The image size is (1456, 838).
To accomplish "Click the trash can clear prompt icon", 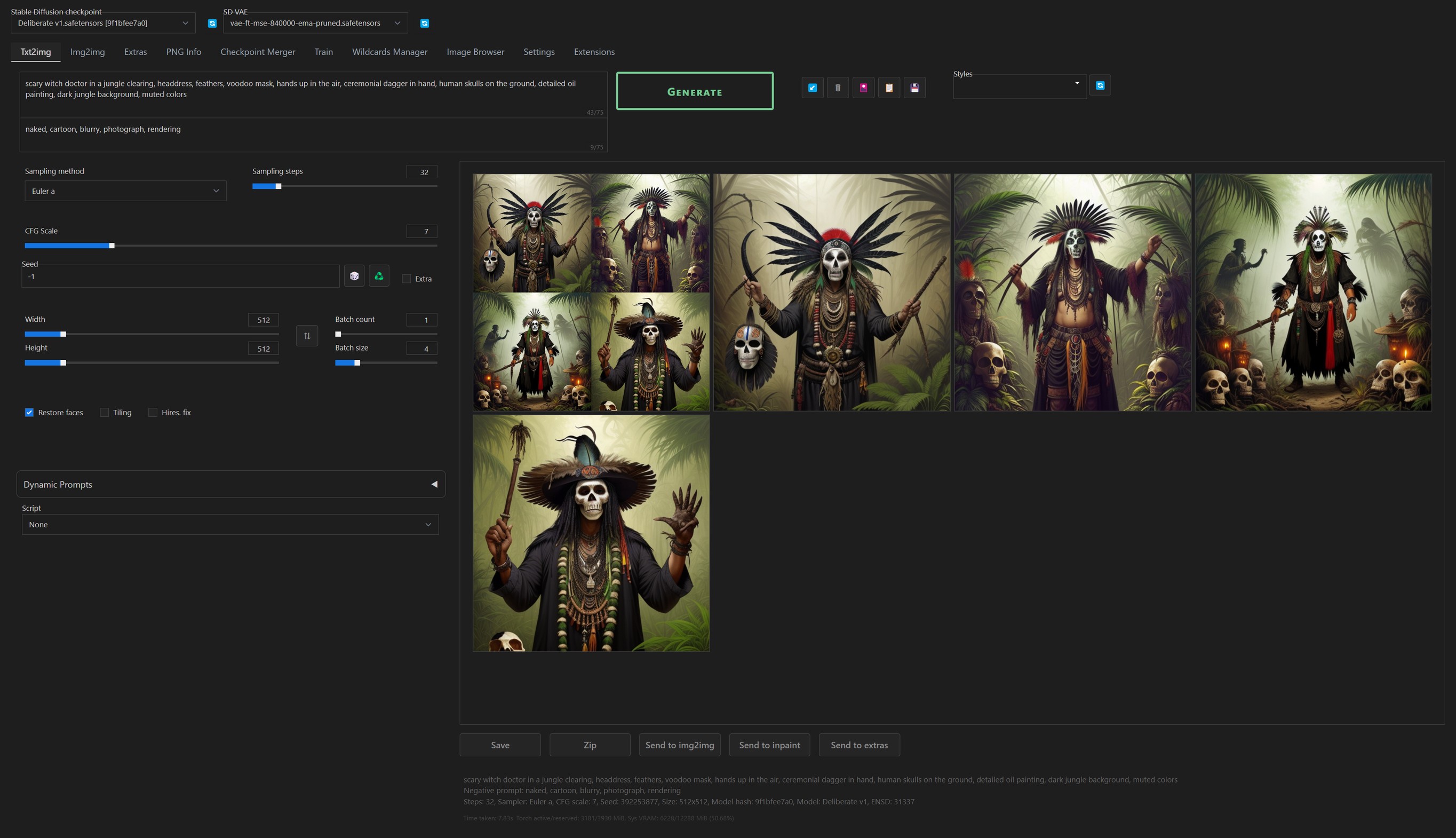I will (x=838, y=88).
